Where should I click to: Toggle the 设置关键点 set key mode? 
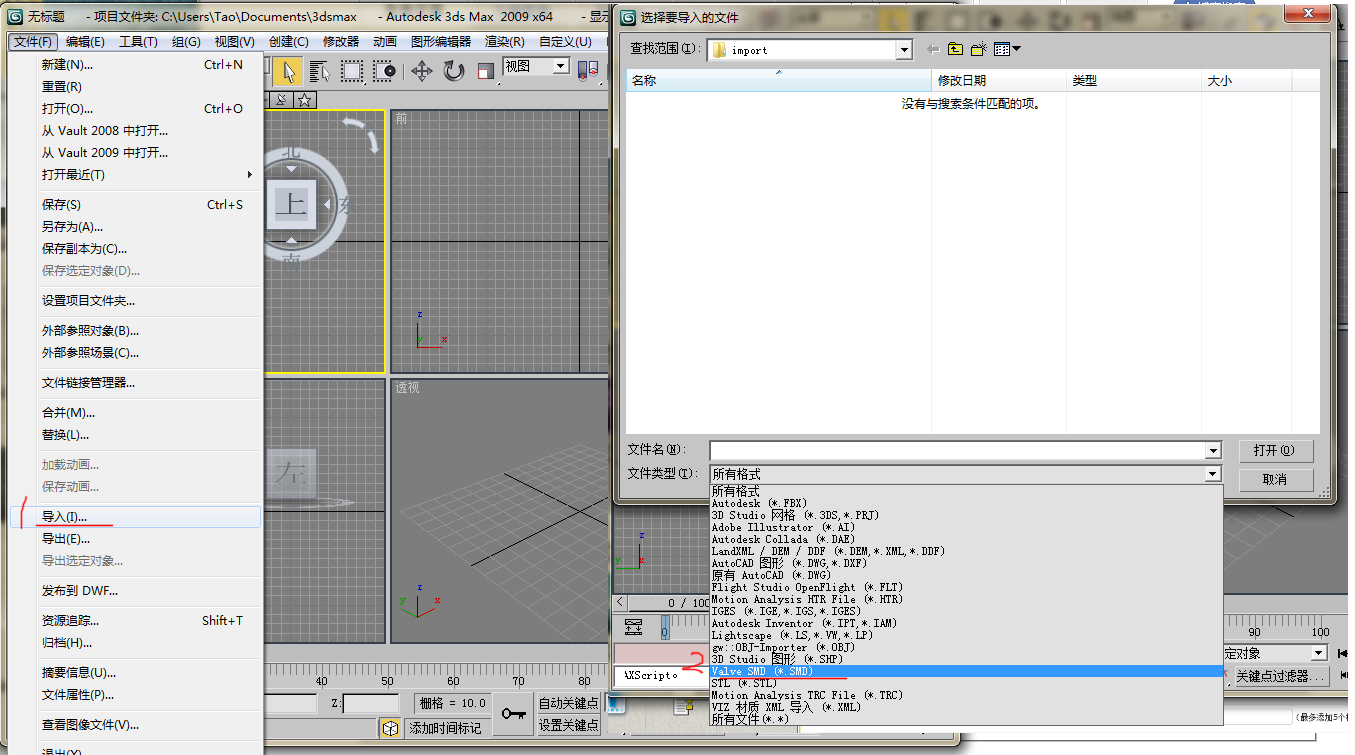(568, 725)
